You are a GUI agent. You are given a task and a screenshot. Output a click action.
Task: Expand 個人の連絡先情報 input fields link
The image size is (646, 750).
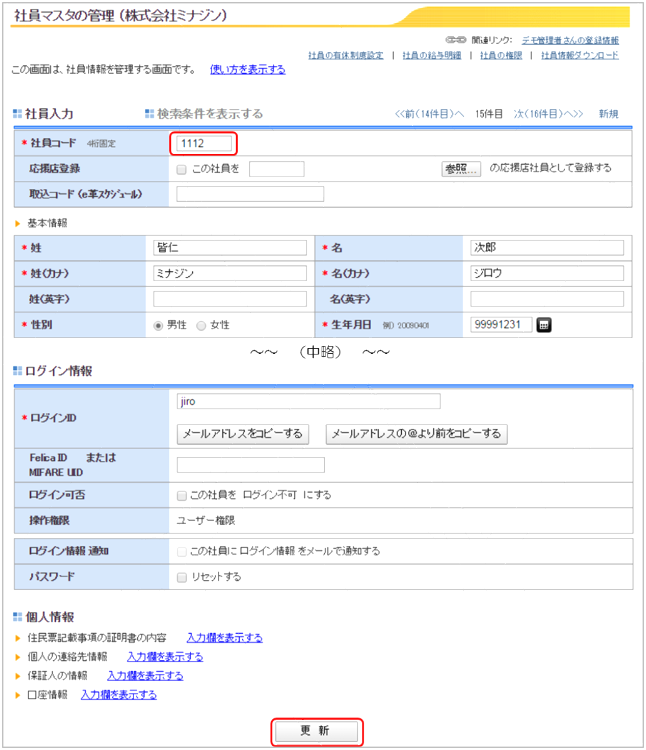point(165,657)
